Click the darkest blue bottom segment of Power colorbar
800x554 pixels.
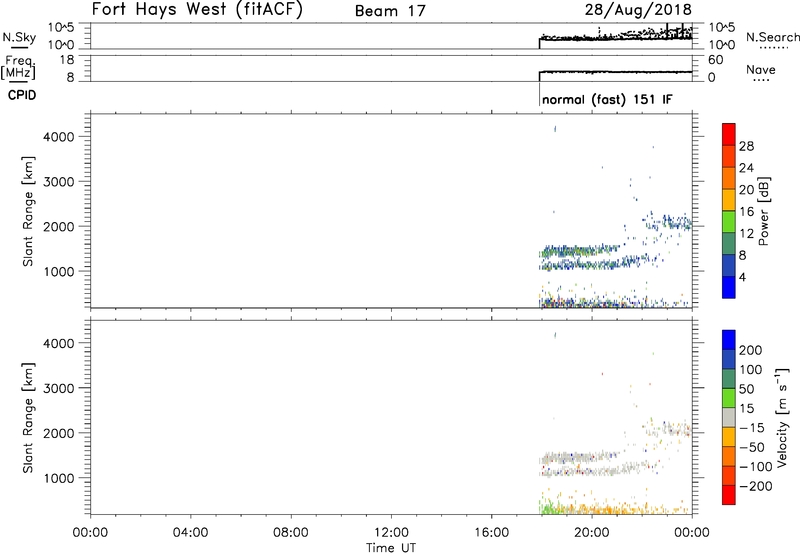coord(729,288)
